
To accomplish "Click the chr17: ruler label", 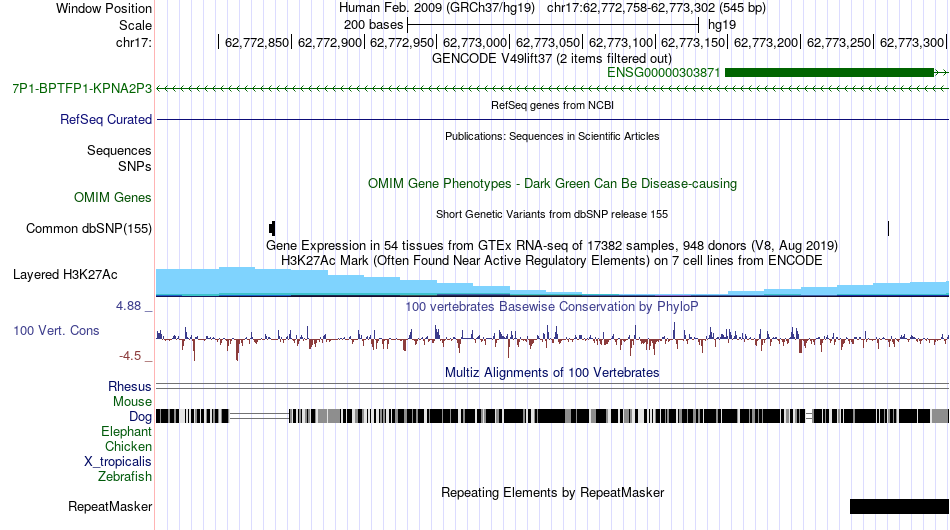I will click(x=134, y=42).
